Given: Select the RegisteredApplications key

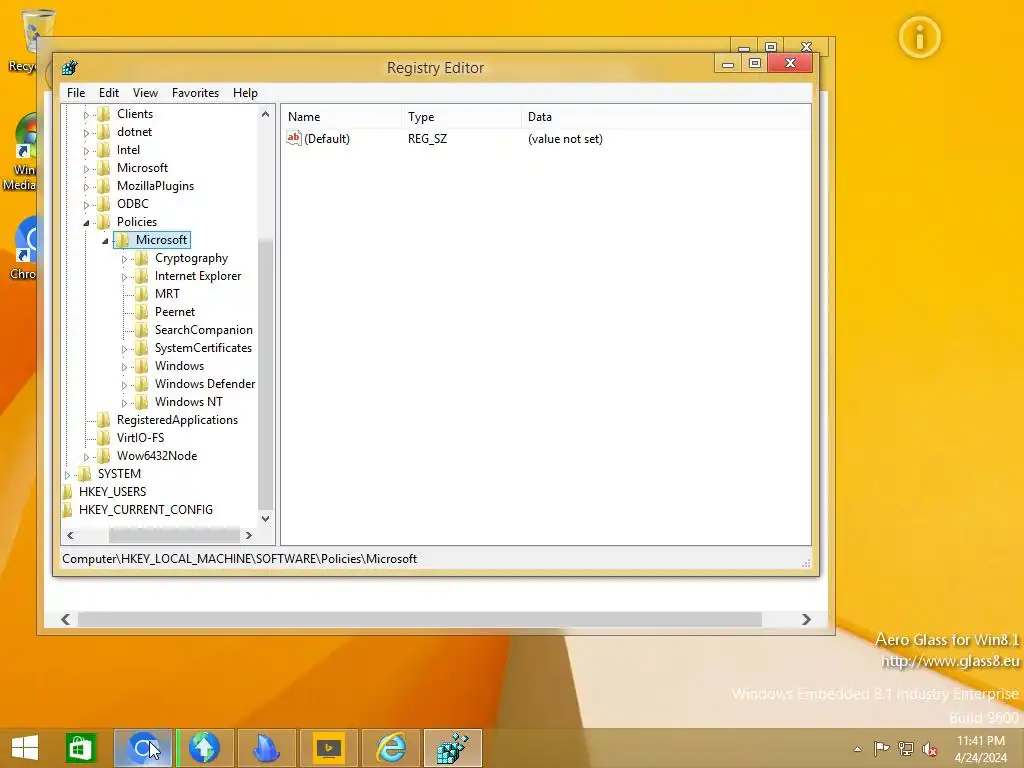Looking at the screenshot, I should click(x=178, y=420).
